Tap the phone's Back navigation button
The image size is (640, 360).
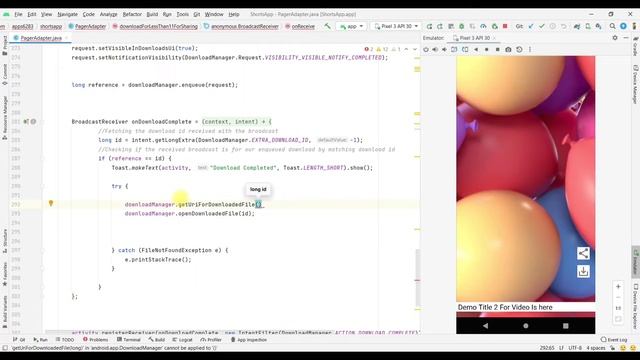[x=485, y=326]
